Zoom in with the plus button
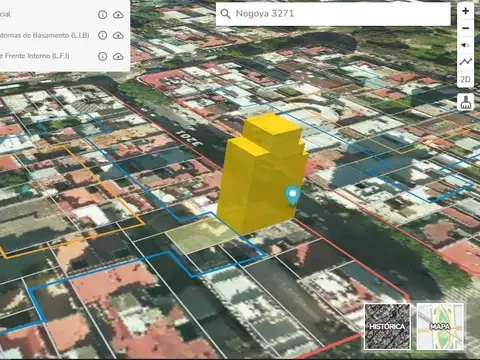Image resolution: width=480 pixels, height=360 pixels. pos(466,11)
